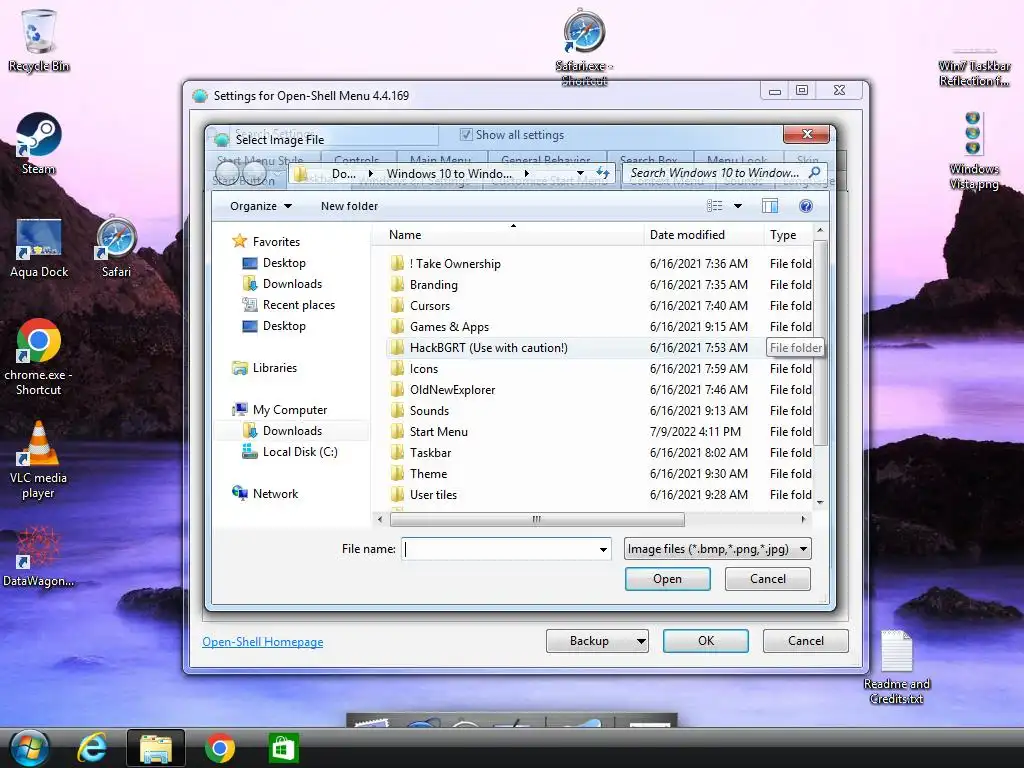Expand the breadcrumb arrow after Do...

[x=370, y=174]
